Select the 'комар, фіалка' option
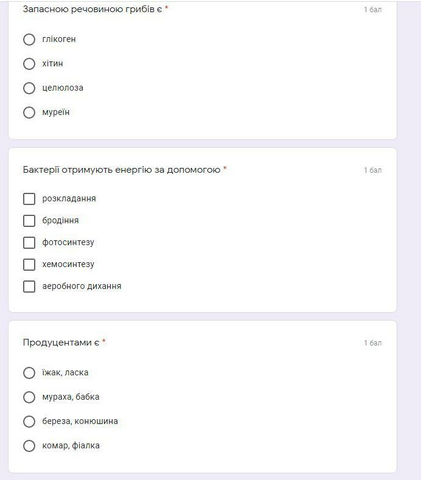The image size is (421, 480). click(29, 446)
